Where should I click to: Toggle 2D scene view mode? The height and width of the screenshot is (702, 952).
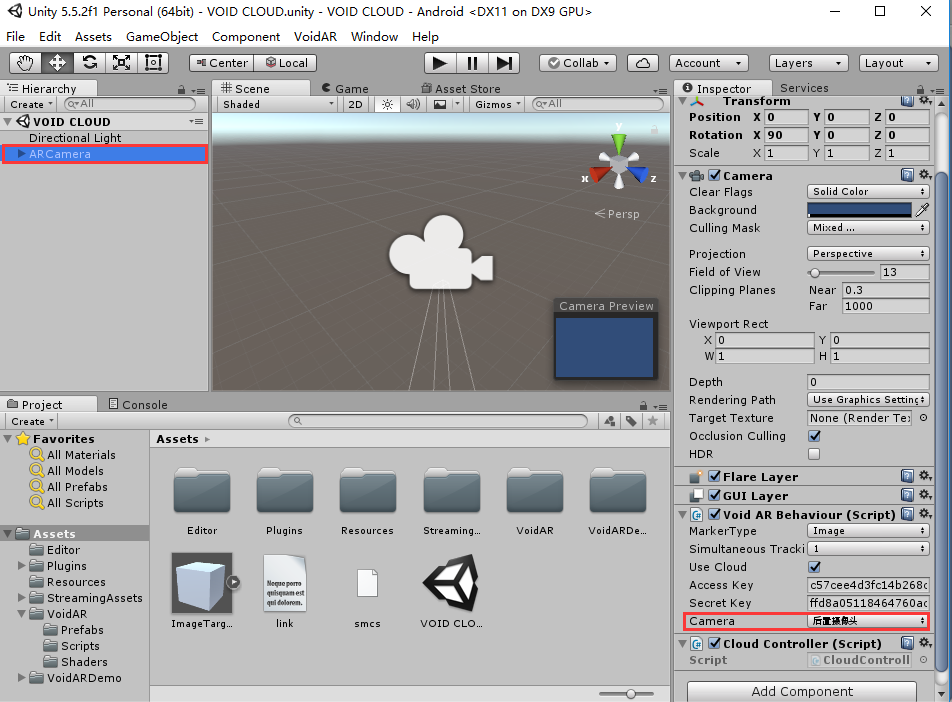coord(355,104)
